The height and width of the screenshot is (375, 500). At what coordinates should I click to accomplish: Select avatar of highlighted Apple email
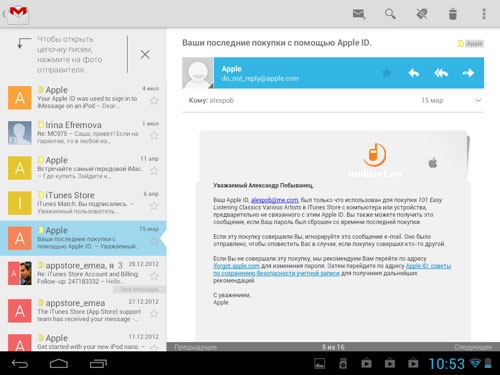click(20, 238)
